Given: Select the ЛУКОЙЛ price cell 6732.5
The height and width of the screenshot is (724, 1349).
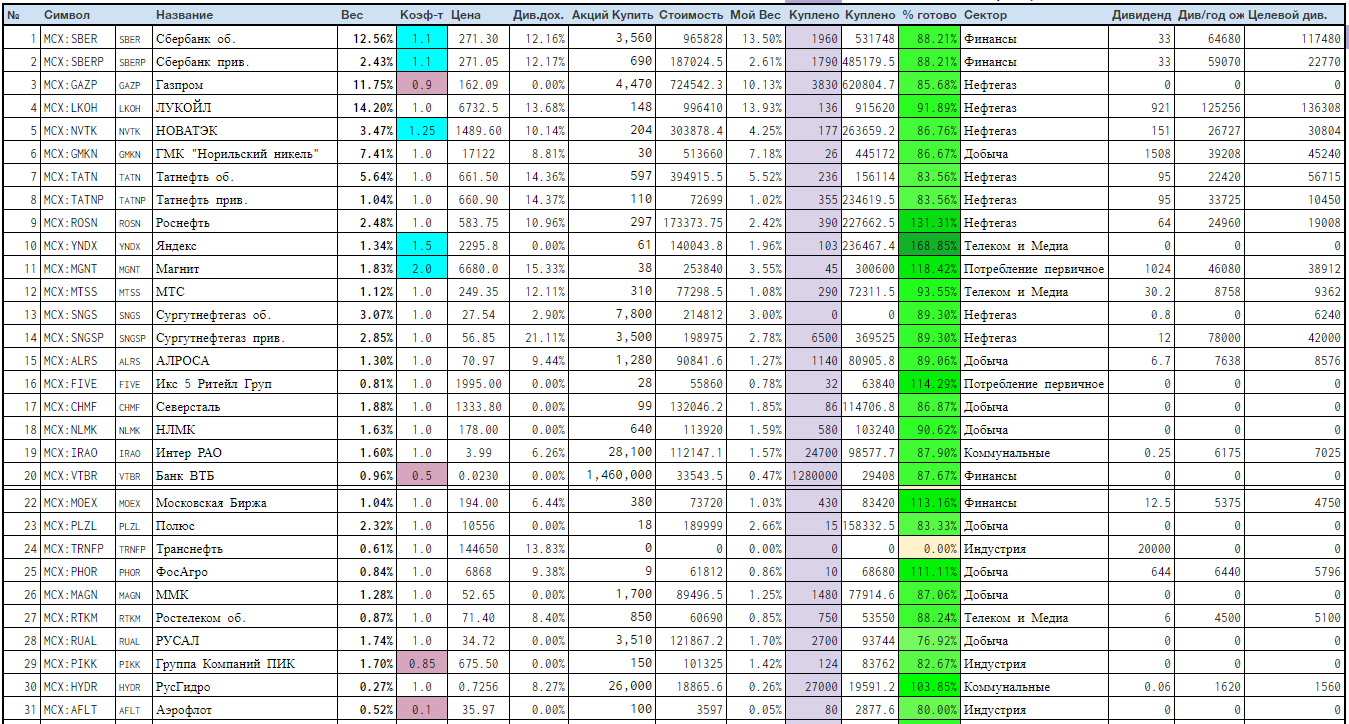Looking at the screenshot, I should pos(477,108).
